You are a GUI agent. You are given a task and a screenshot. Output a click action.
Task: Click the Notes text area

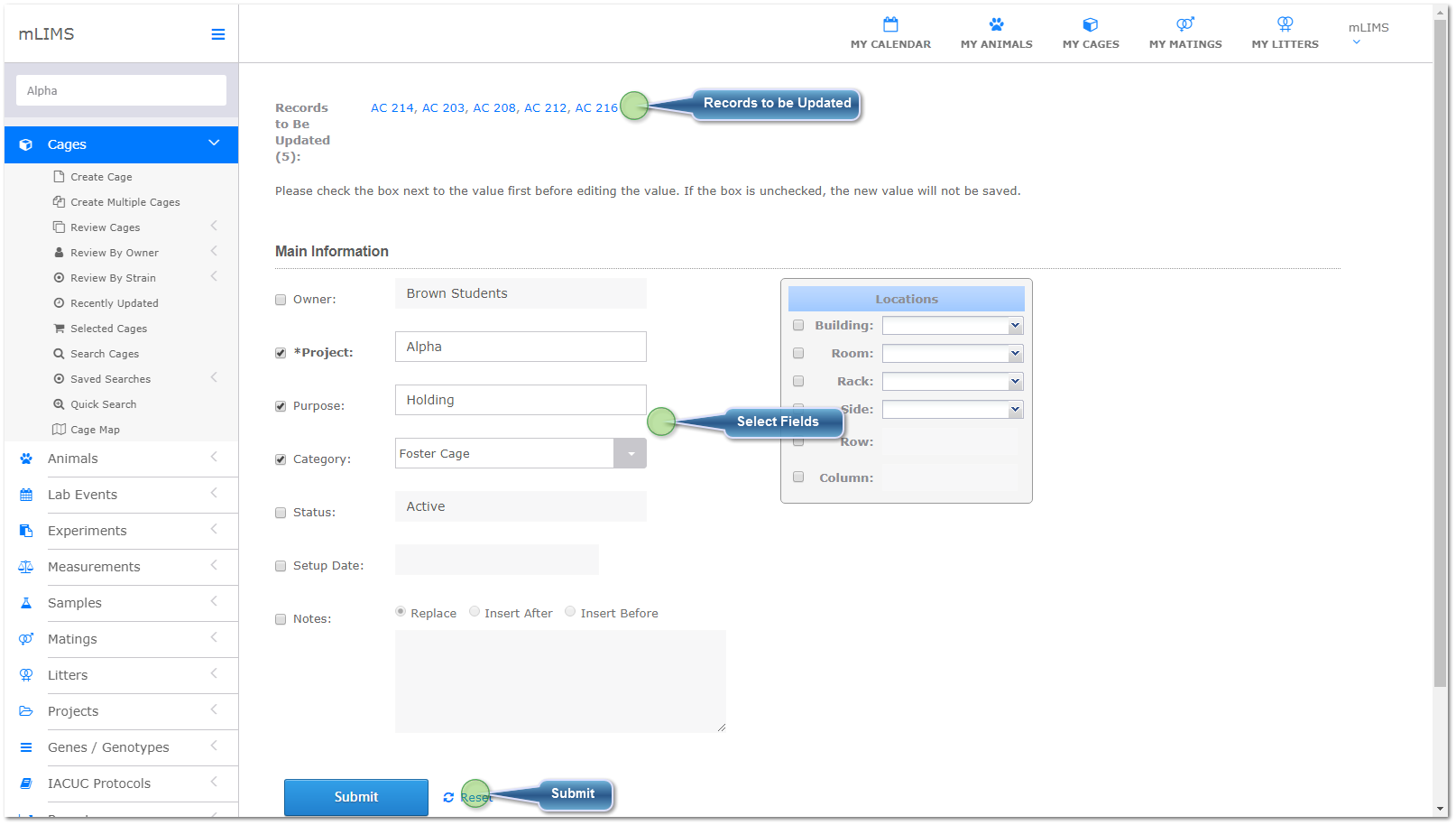pos(560,681)
